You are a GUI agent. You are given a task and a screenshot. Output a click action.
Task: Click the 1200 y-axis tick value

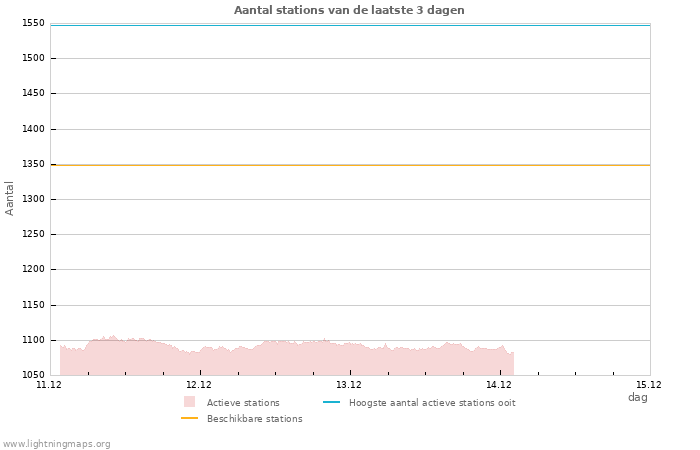pyautogui.click(x=33, y=270)
